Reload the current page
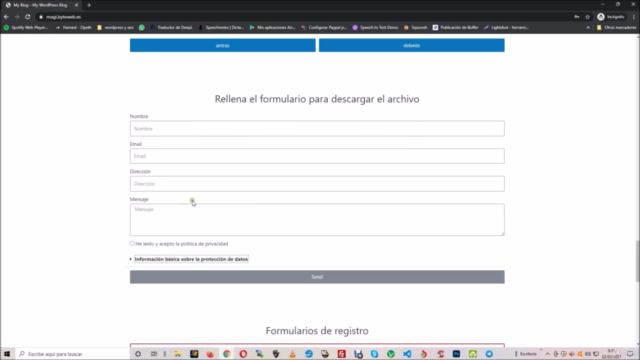Viewport: 640px width, 360px height. [x=28, y=17]
